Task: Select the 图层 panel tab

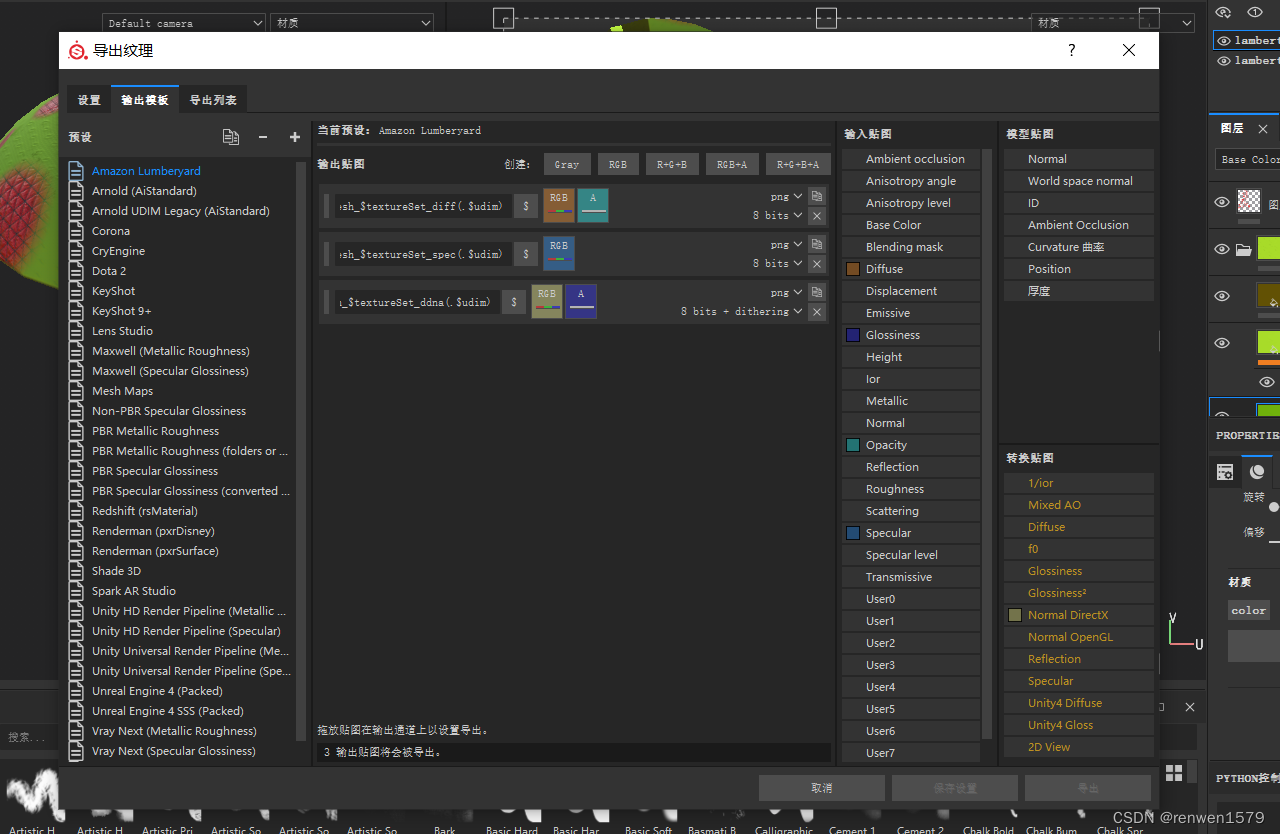Action: tap(1232, 129)
